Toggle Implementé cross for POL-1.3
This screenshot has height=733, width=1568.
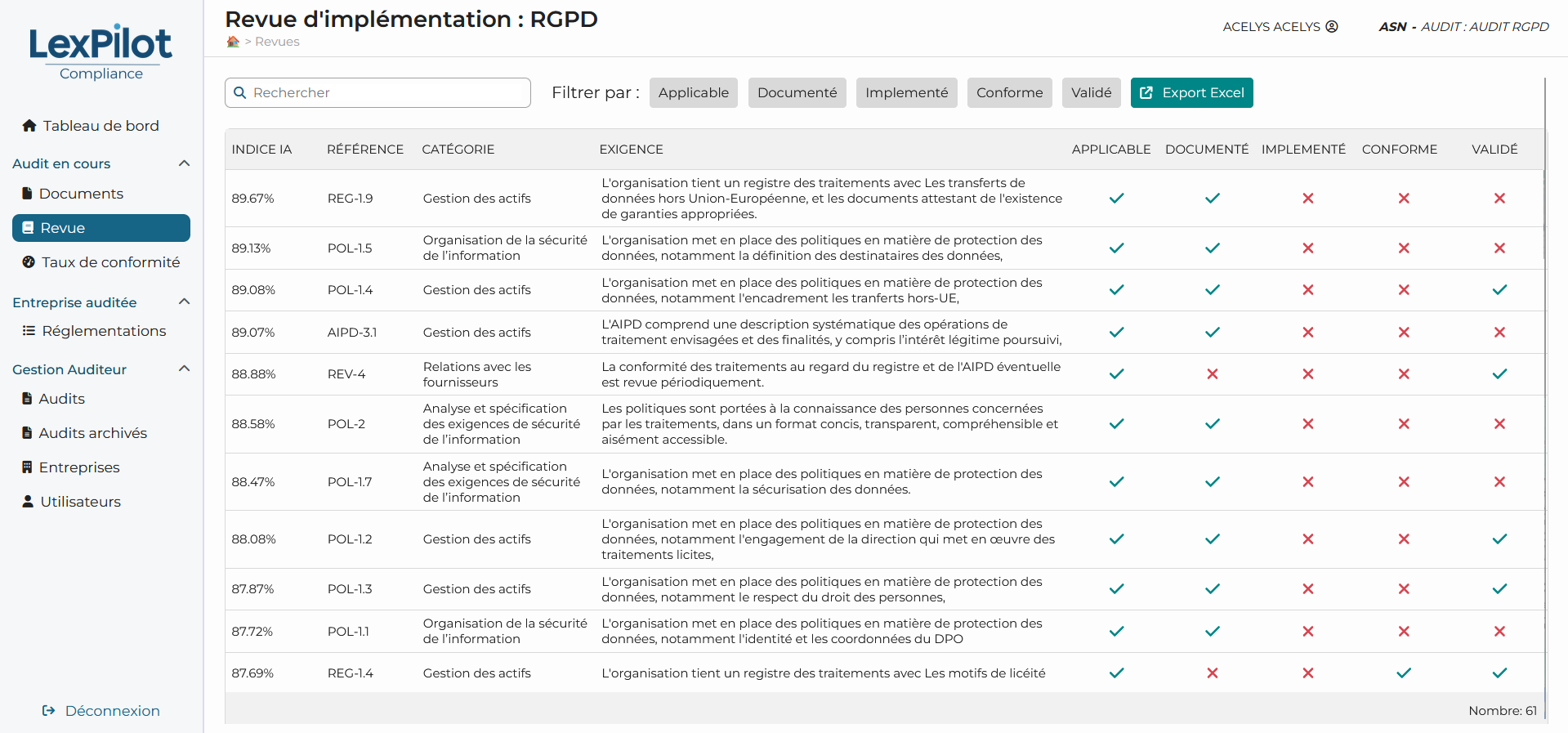1308,589
